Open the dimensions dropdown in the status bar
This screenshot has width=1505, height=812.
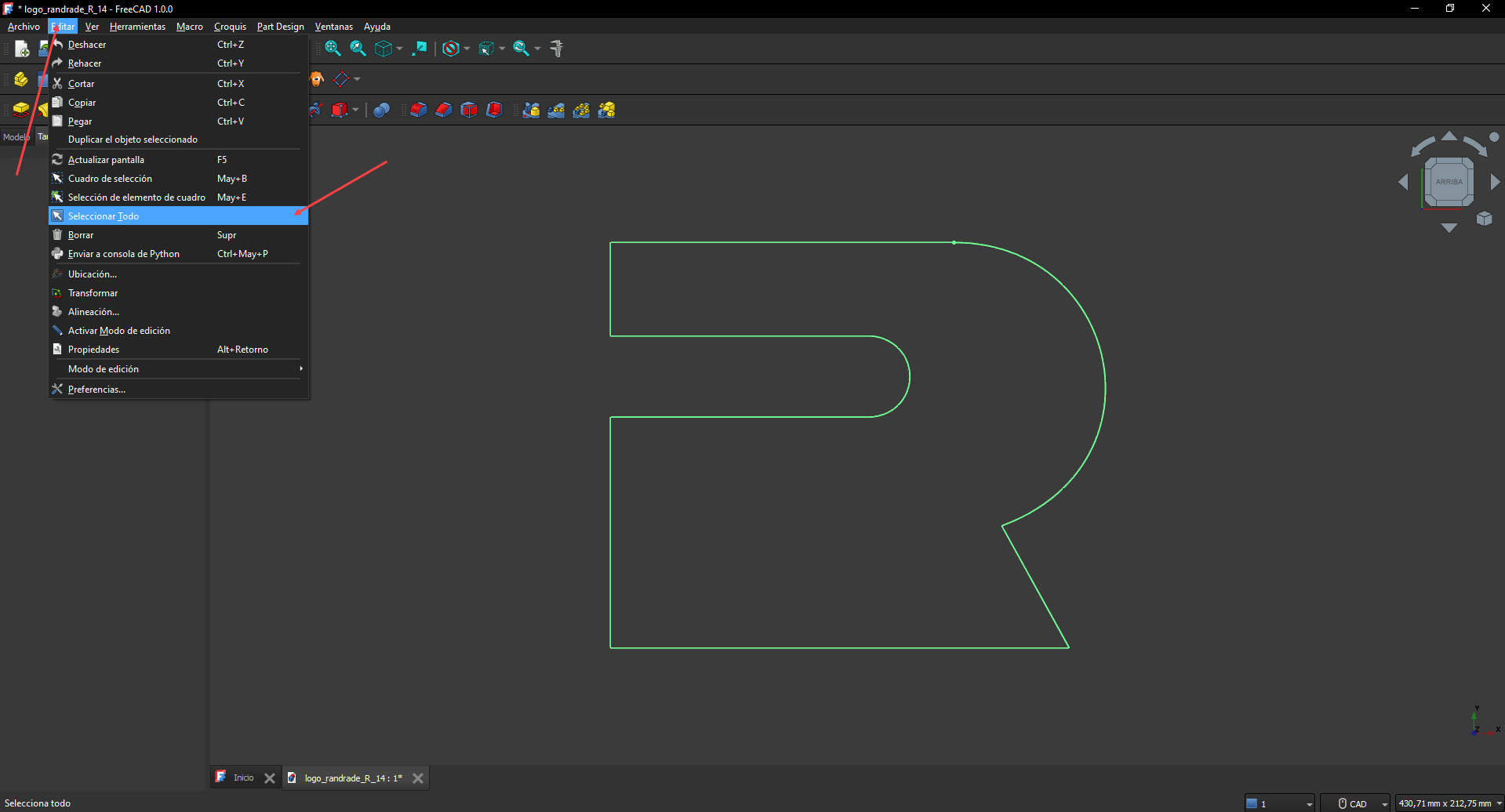click(x=1449, y=803)
